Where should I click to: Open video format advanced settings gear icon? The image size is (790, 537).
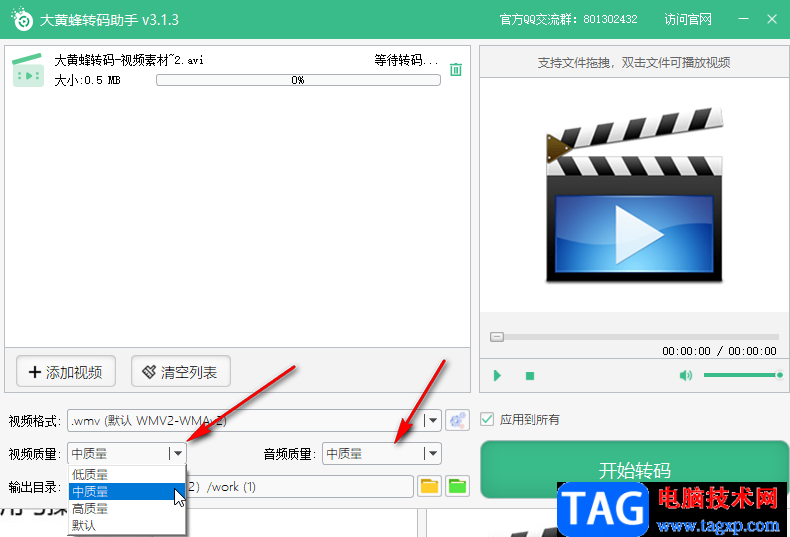(x=457, y=420)
